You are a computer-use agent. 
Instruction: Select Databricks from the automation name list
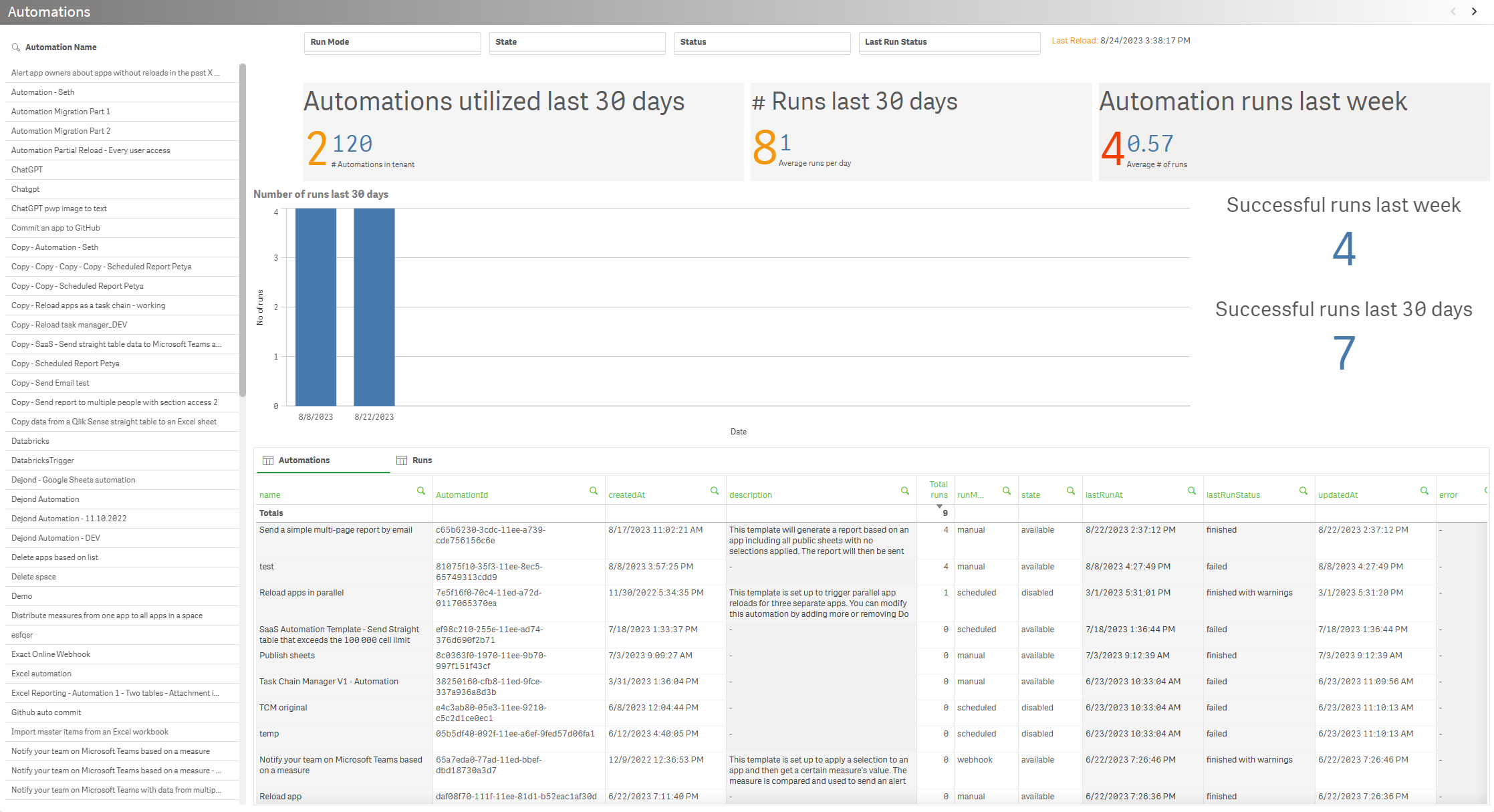[30, 440]
